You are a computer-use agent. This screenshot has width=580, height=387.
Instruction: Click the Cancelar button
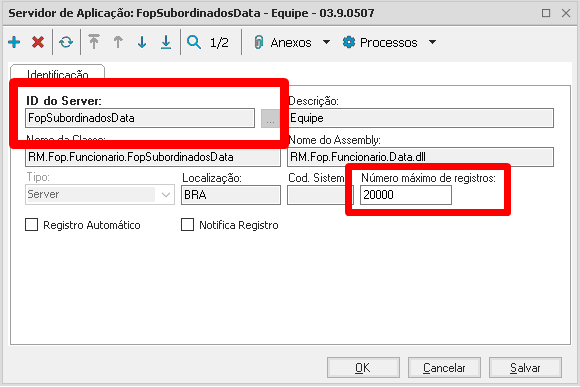pos(444,368)
